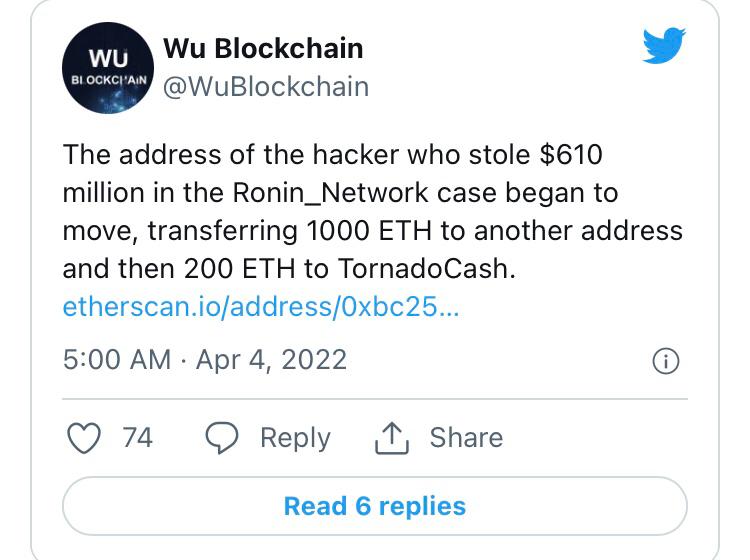Click the reply speech bubble icon
Image resolution: width=750 pixels, height=560 pixels.
click(223, 438)
